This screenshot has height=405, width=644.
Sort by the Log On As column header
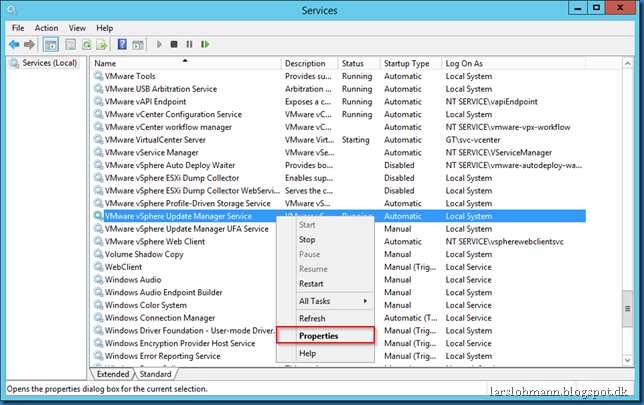point(513,63)
